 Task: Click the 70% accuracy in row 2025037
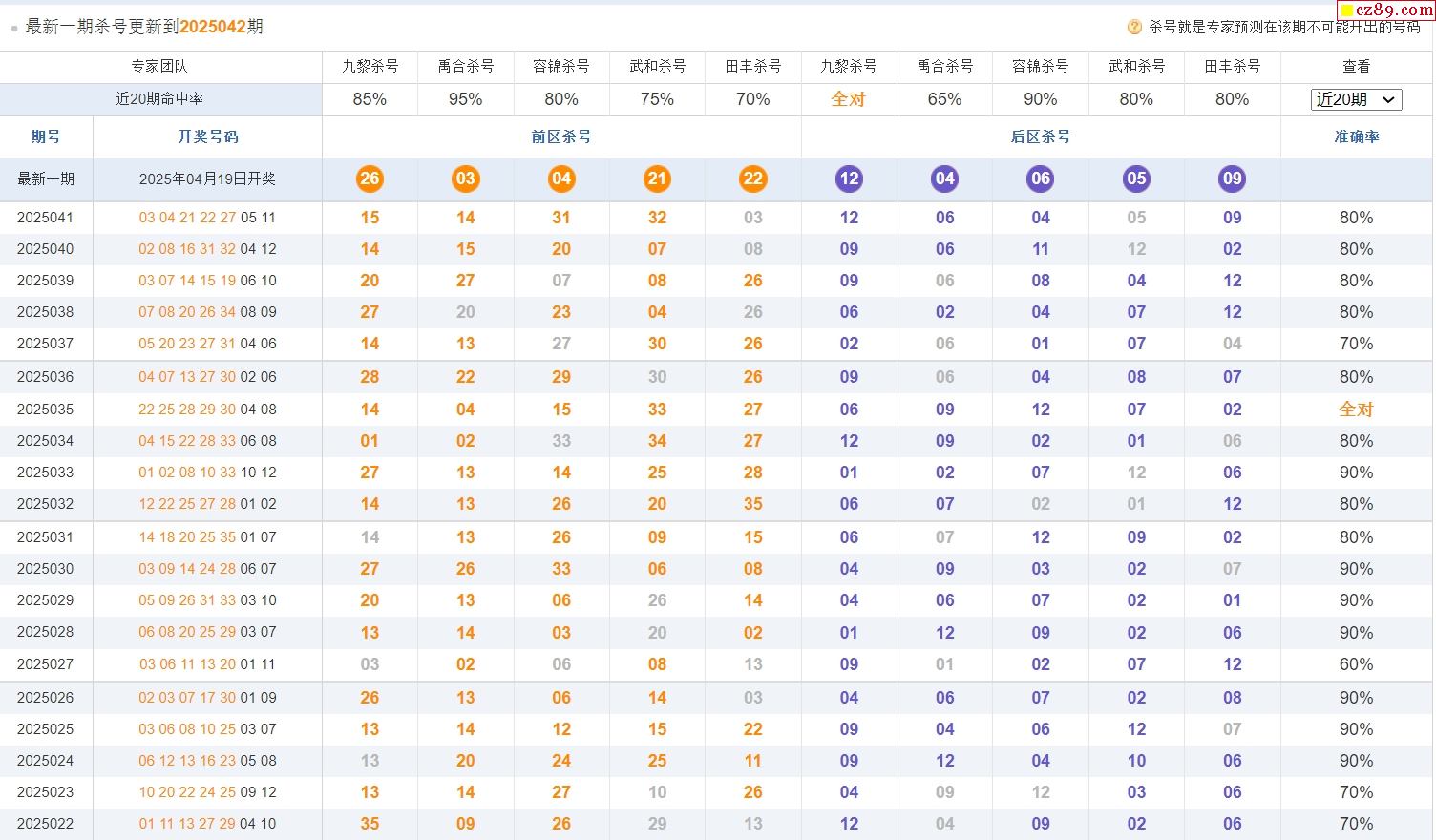point(1356,344)
